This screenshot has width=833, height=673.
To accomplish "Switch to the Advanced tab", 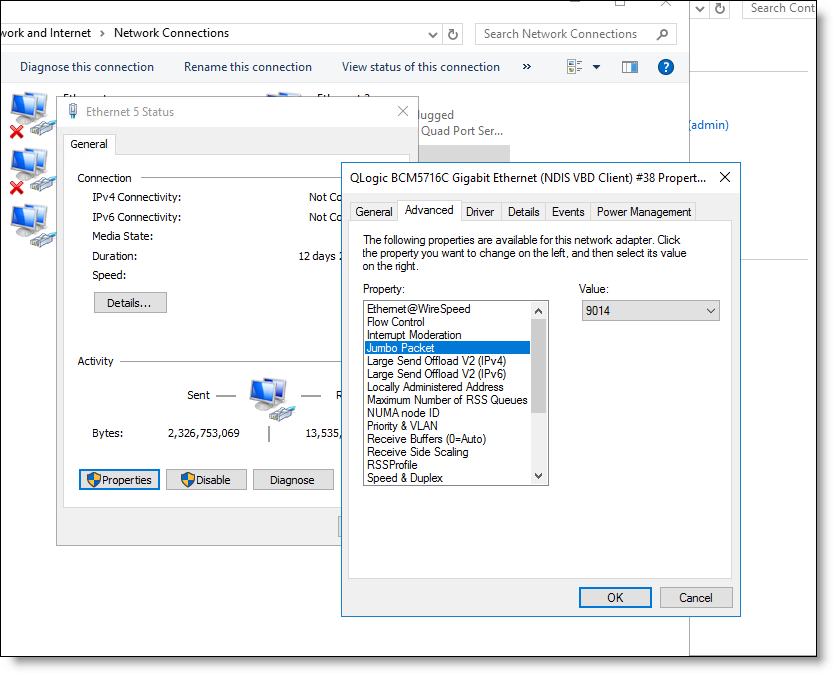I will point(429,210).
